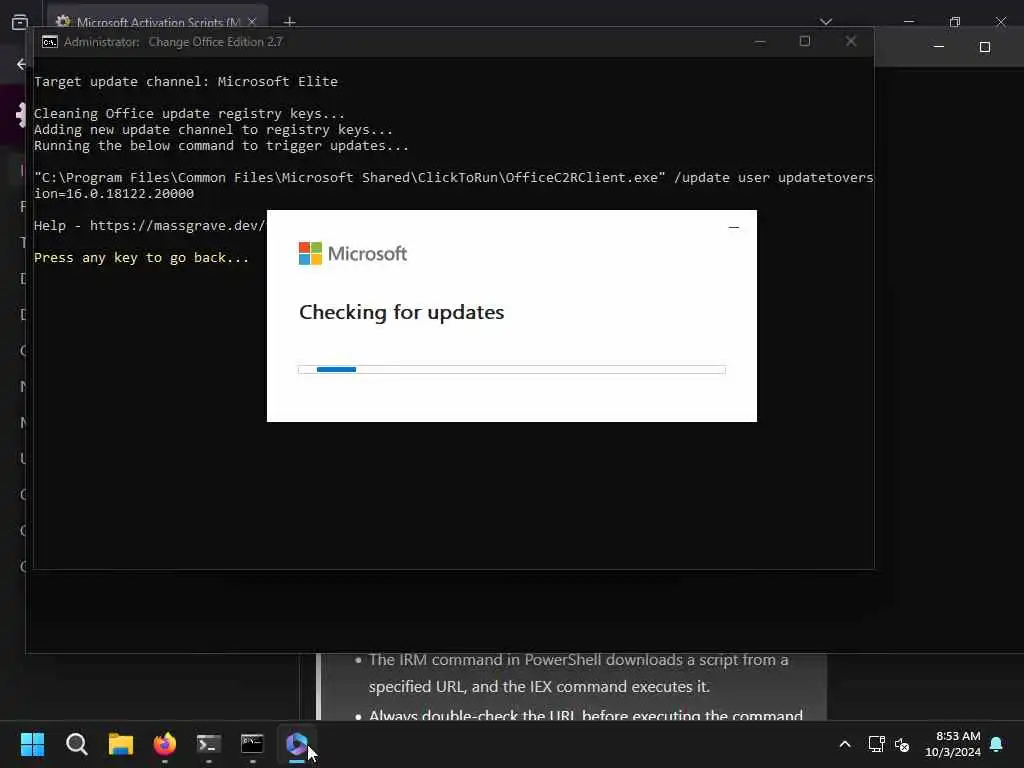The height and width of the screenshot is (768, 1024).
Task: Open the notification bell in the tray
Action: (996, 744)
